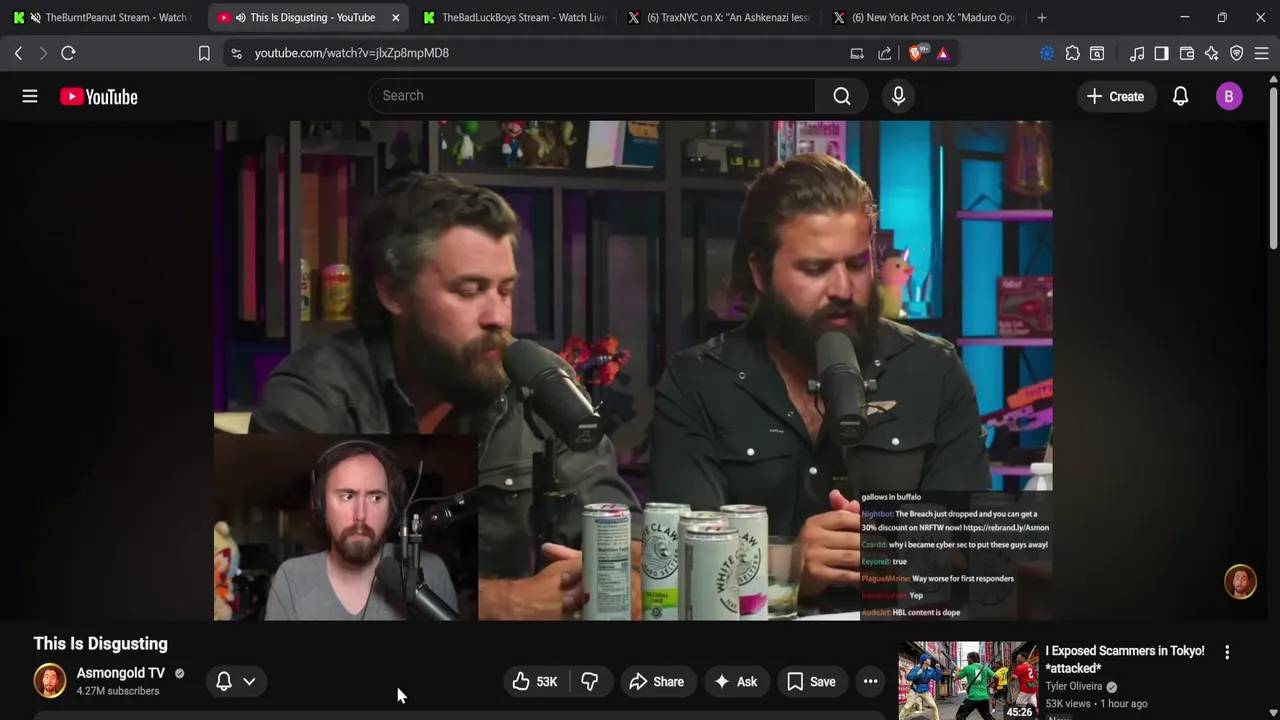Open the blue circular extension icon
Screen dimensions: 1280x720
click(x=1047, y=53)
